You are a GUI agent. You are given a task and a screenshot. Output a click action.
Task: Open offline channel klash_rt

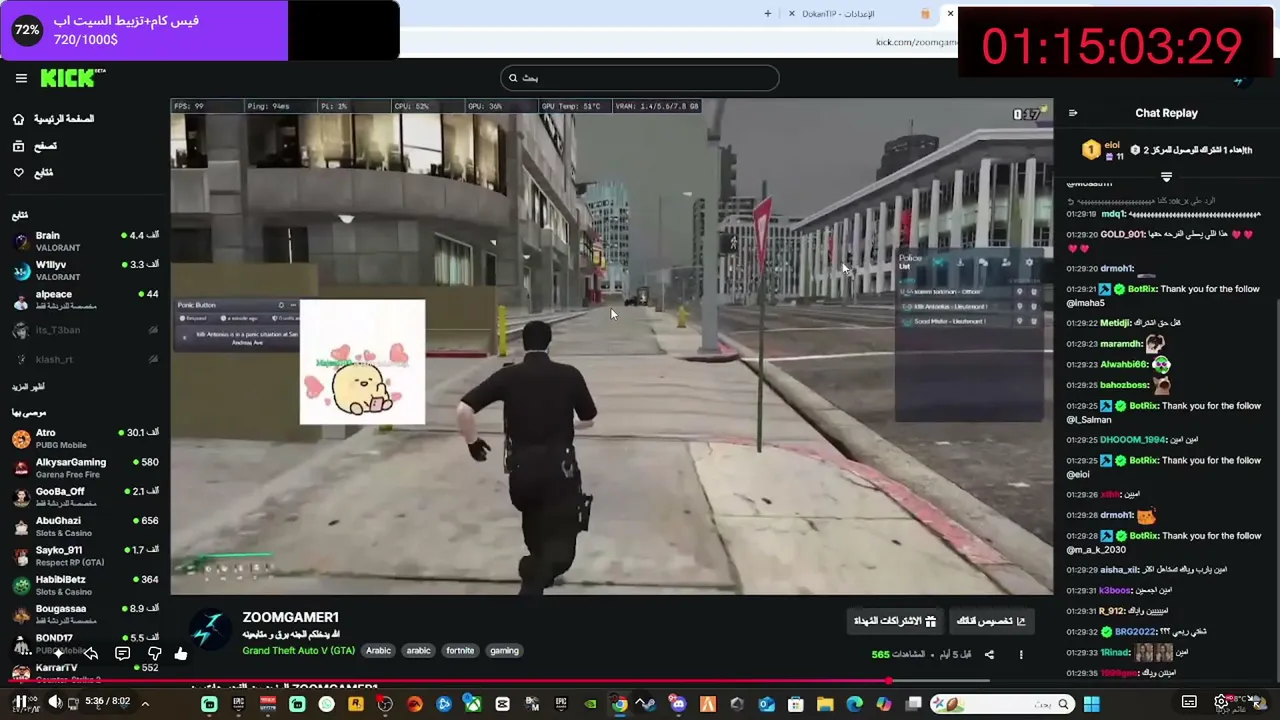[x=85, y=359]
